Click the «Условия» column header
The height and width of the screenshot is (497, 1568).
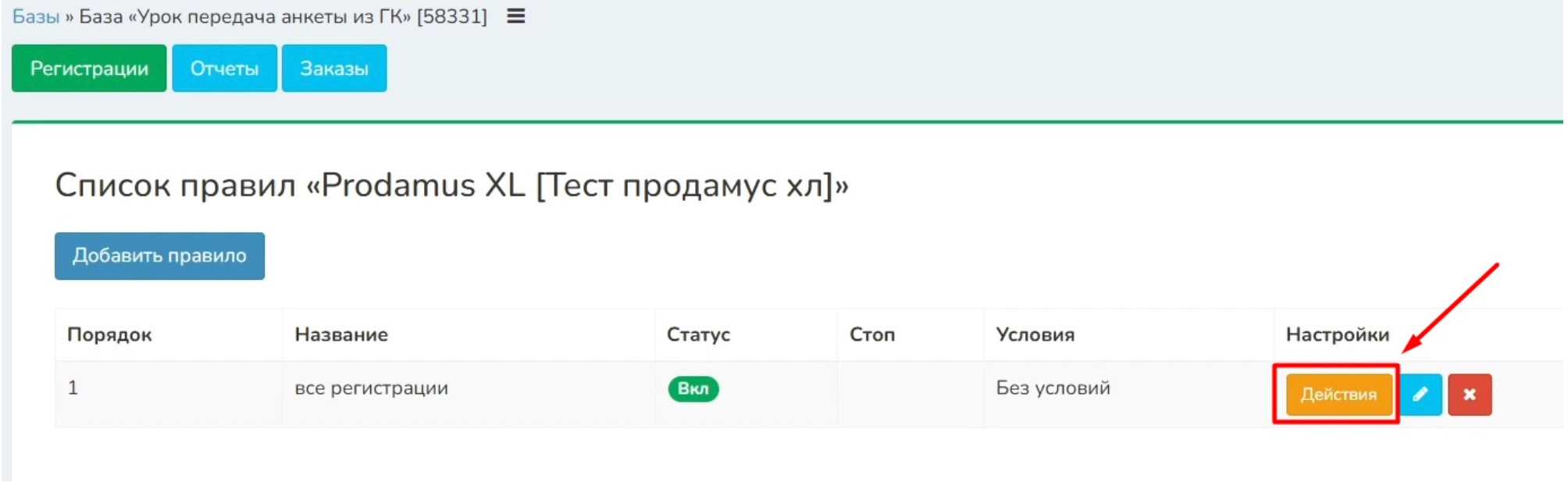pyautogui.click(x=1035, y=335)
